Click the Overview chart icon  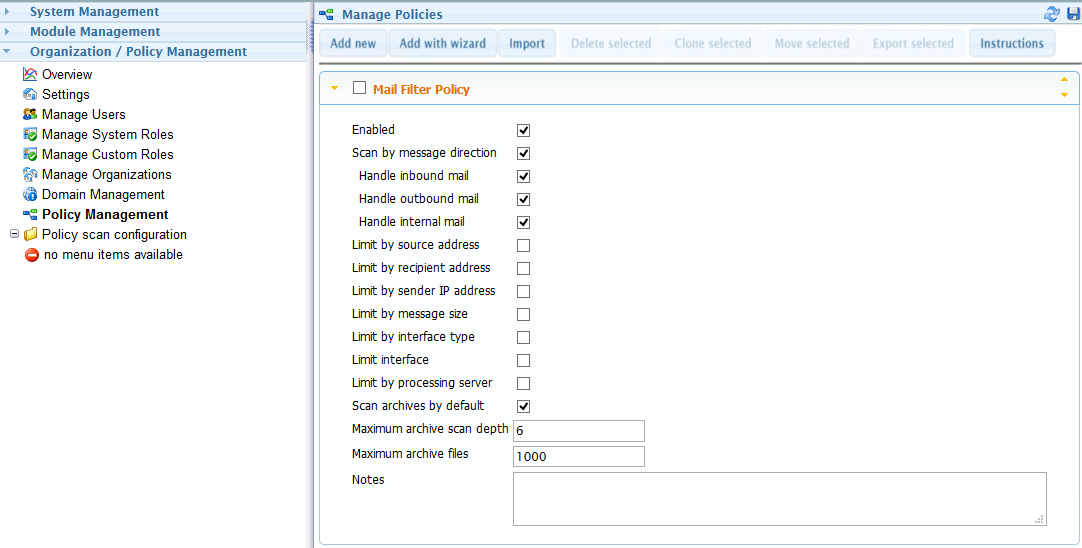coord(30,75)
